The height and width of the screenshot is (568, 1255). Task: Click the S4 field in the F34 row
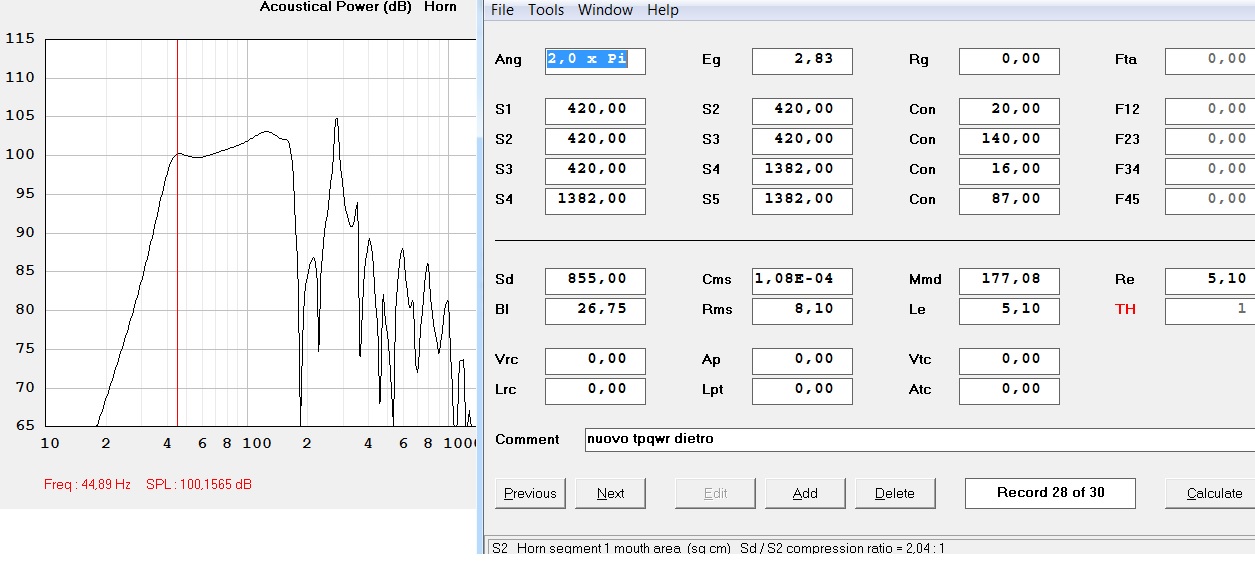click(802, 170)
